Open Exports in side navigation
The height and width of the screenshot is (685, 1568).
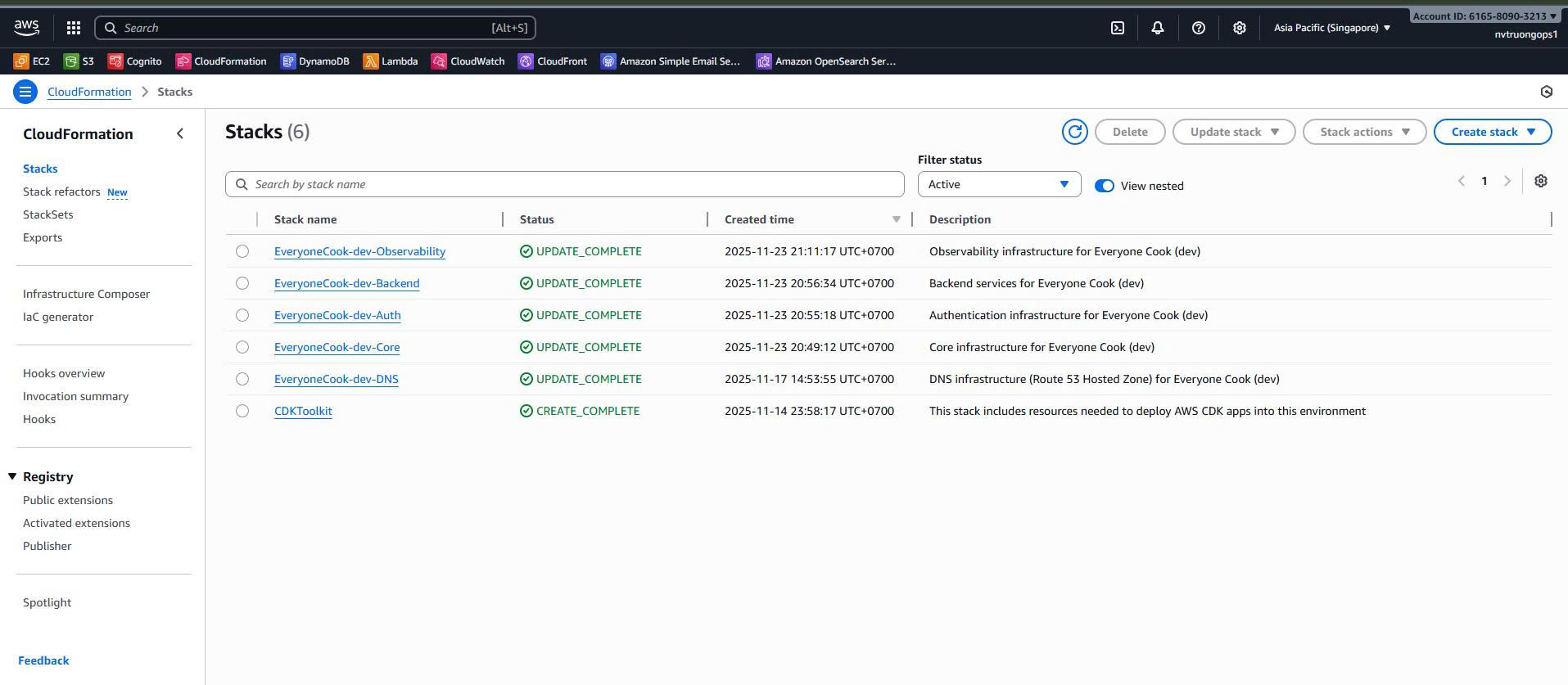(43, 237)
